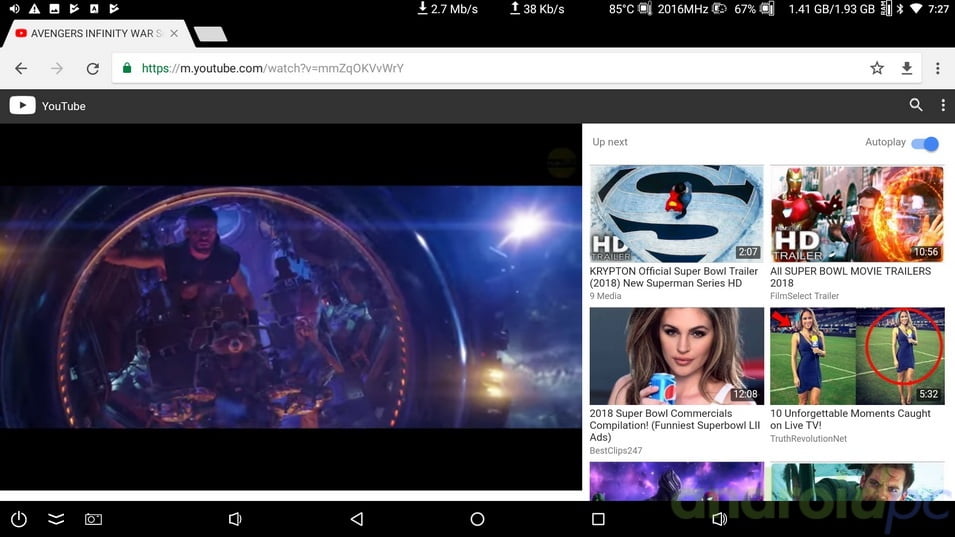Switch to AVENGERS INFINITY WAR tab
The width and height of the screenshot is (955, 537).
tap(96, 33)
